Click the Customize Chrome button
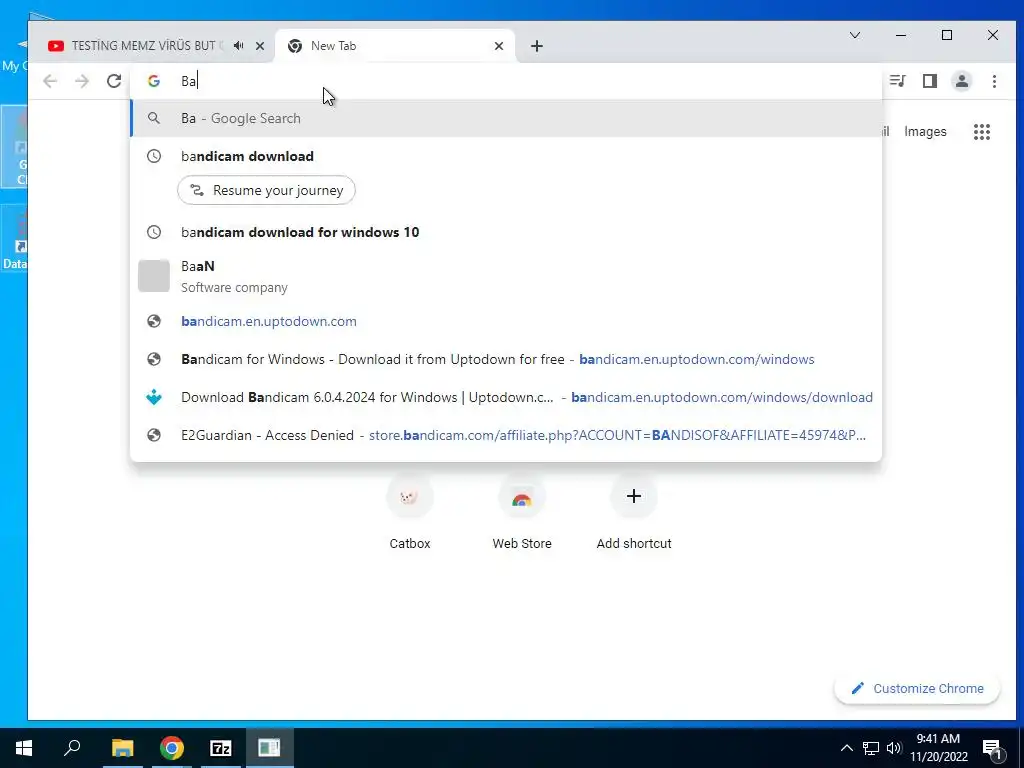Image resolution: width=1024 pixels, height=768 pixels. [x=917, y=688]
